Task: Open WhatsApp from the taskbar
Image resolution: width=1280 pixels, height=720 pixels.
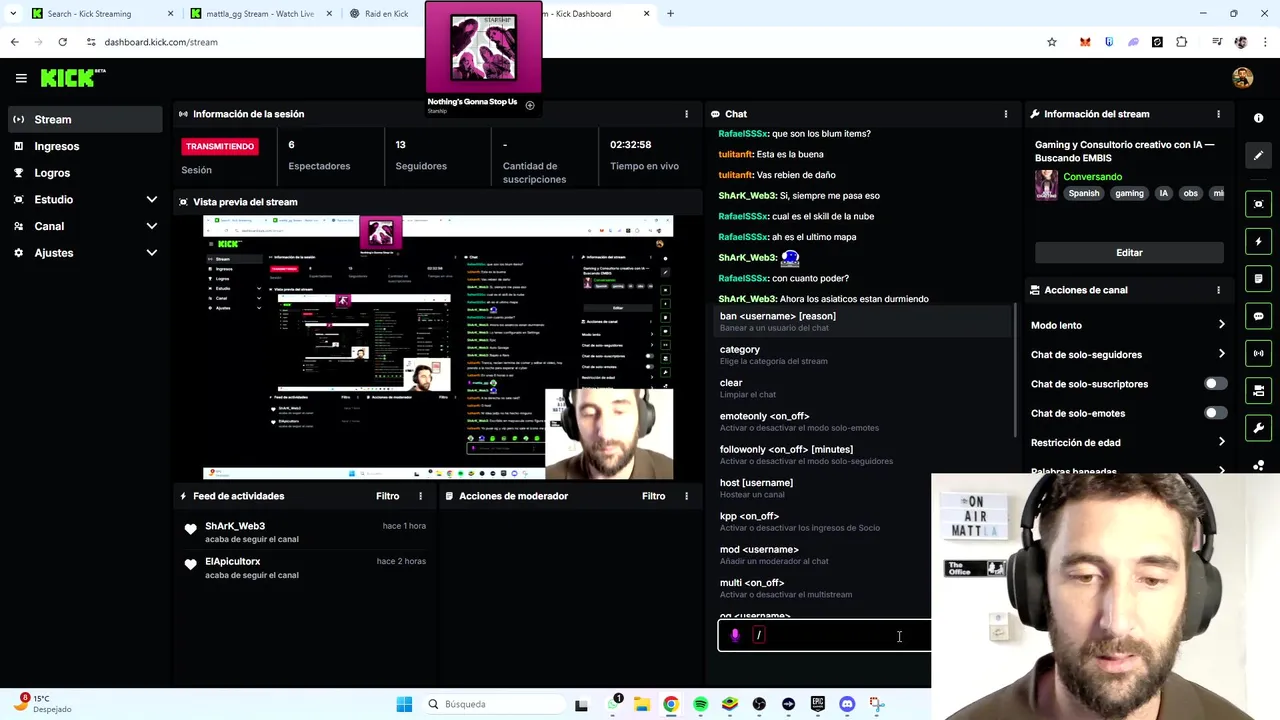Action: (x=612, y=704)
